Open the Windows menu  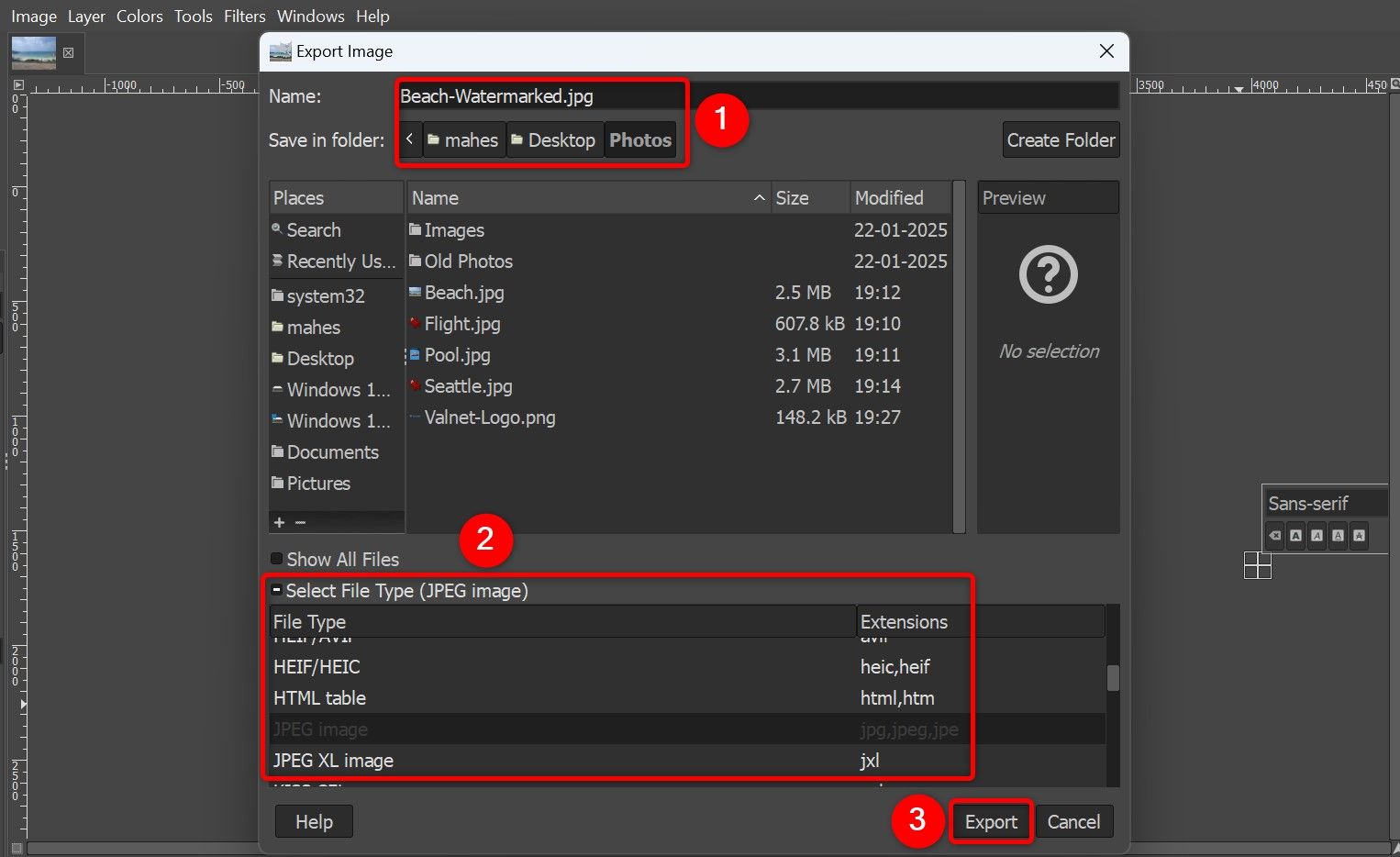point(310,16)
